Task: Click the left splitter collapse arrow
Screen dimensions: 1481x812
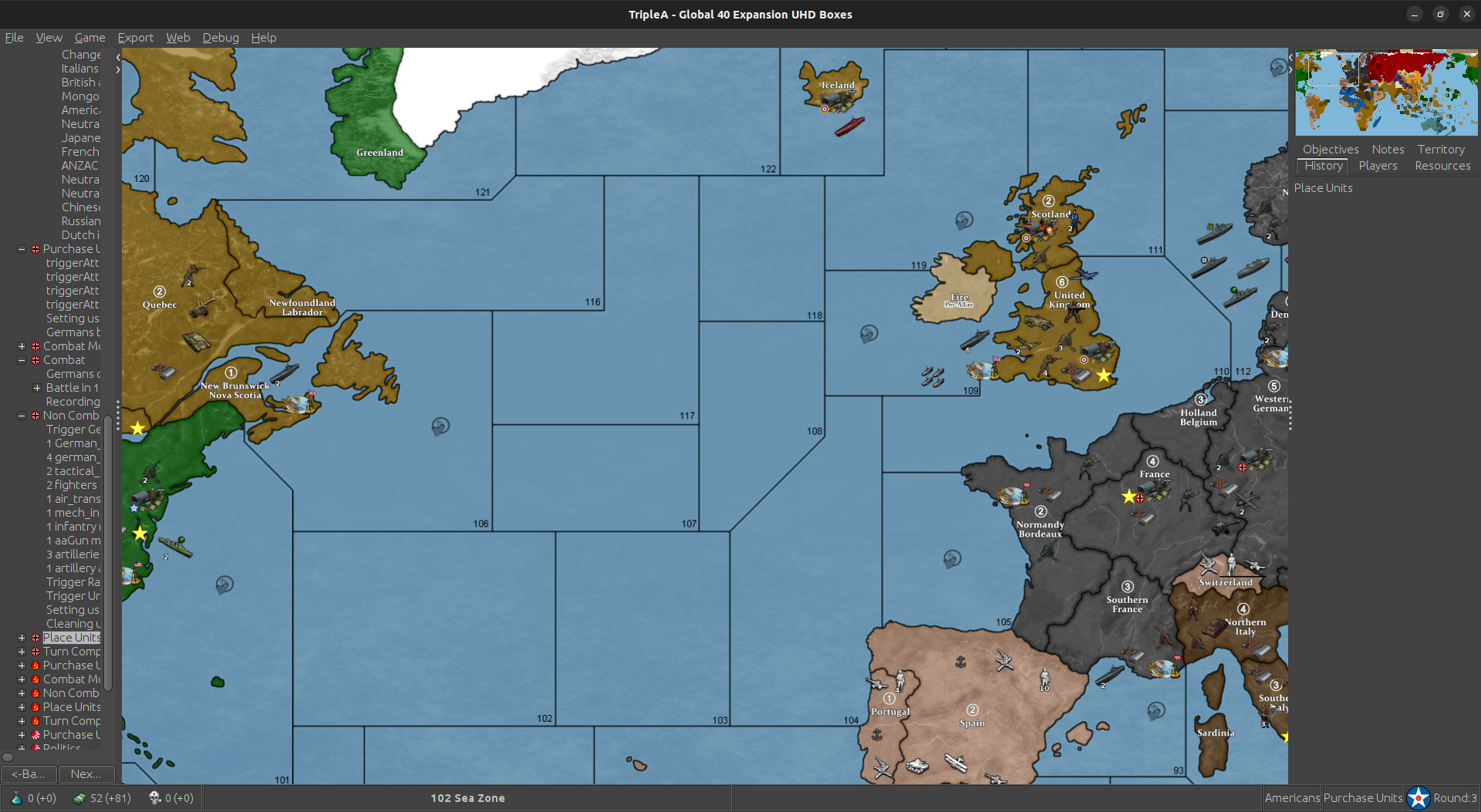Action: pyautogui.click(x=118, y=57)
